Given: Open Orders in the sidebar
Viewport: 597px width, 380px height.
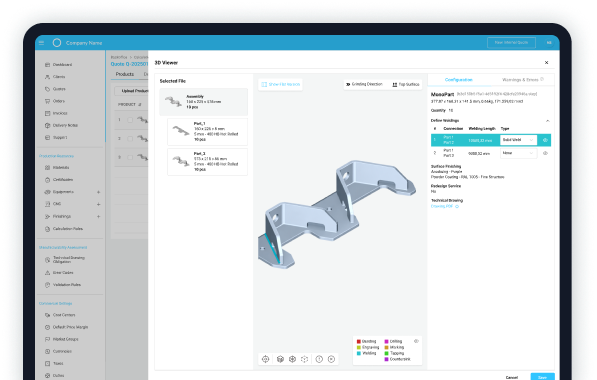Looking at the screenshot, I should click(55, 101).
